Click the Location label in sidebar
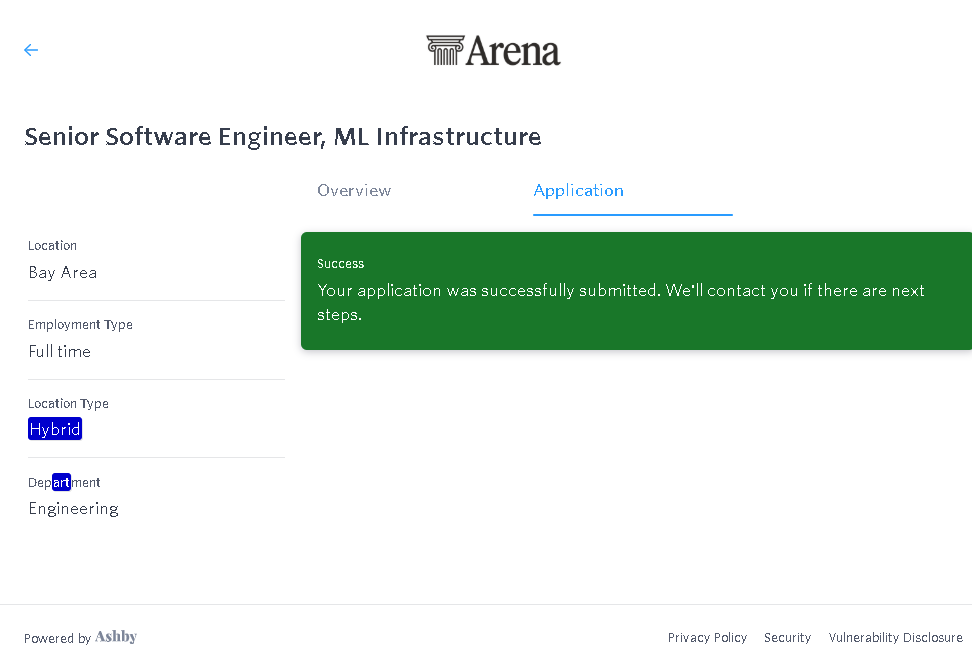 click(x=53, y=246)
